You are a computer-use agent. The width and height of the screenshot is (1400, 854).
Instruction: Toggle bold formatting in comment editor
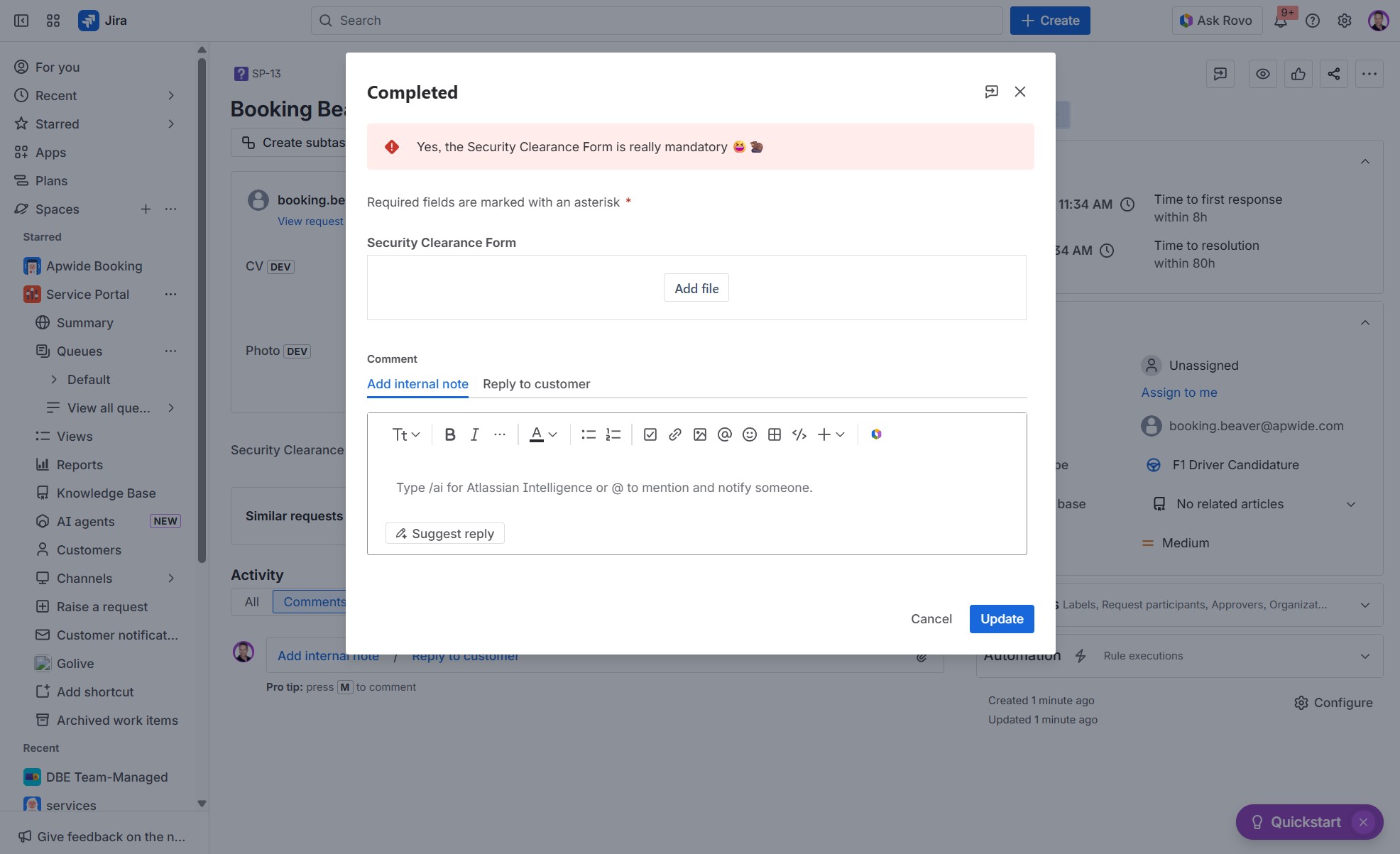pos(449,434)
